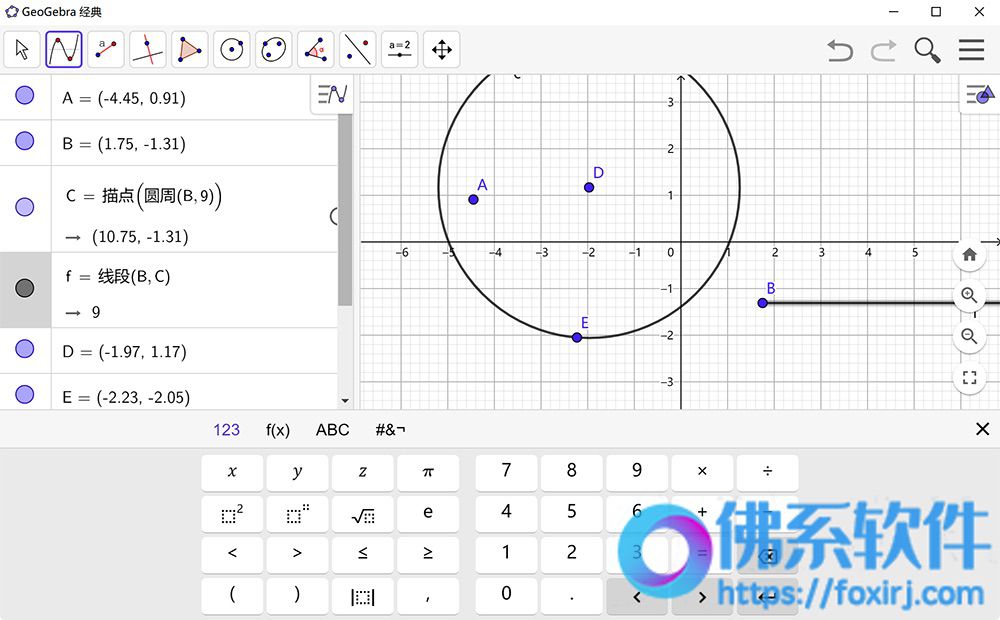The height and width of the screenshot is (620, 1000).
Task: Switch keyboard to f(x) tab
Action: coord(277,430)
